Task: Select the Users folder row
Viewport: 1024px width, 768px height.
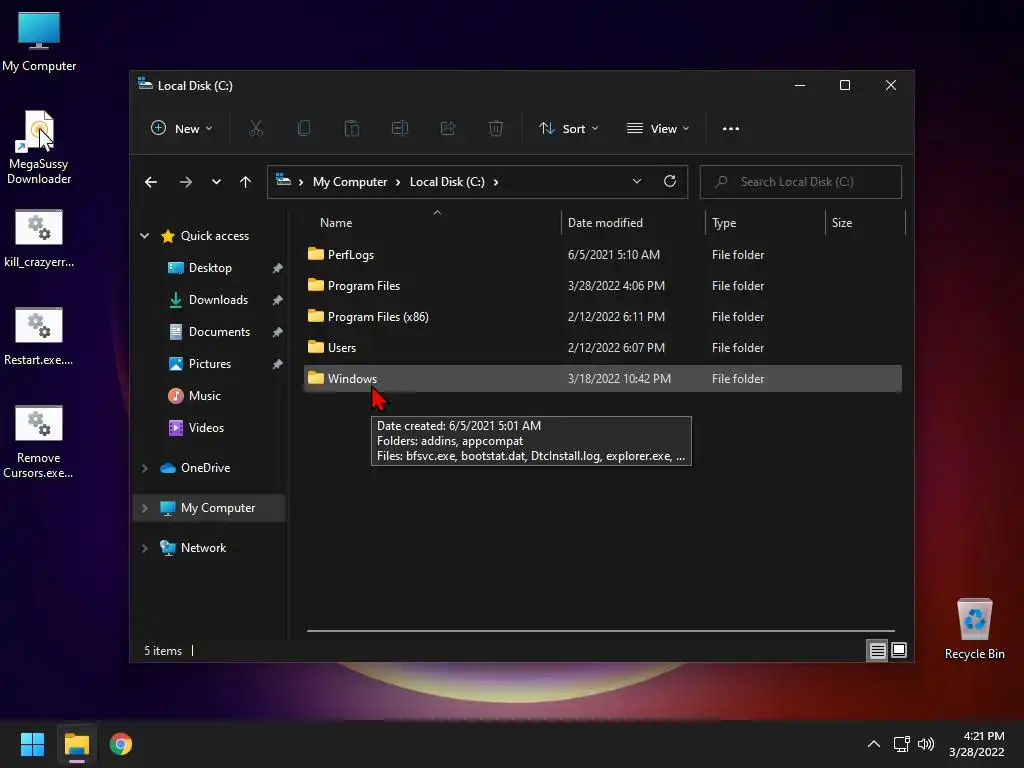Action: [603, 347]
